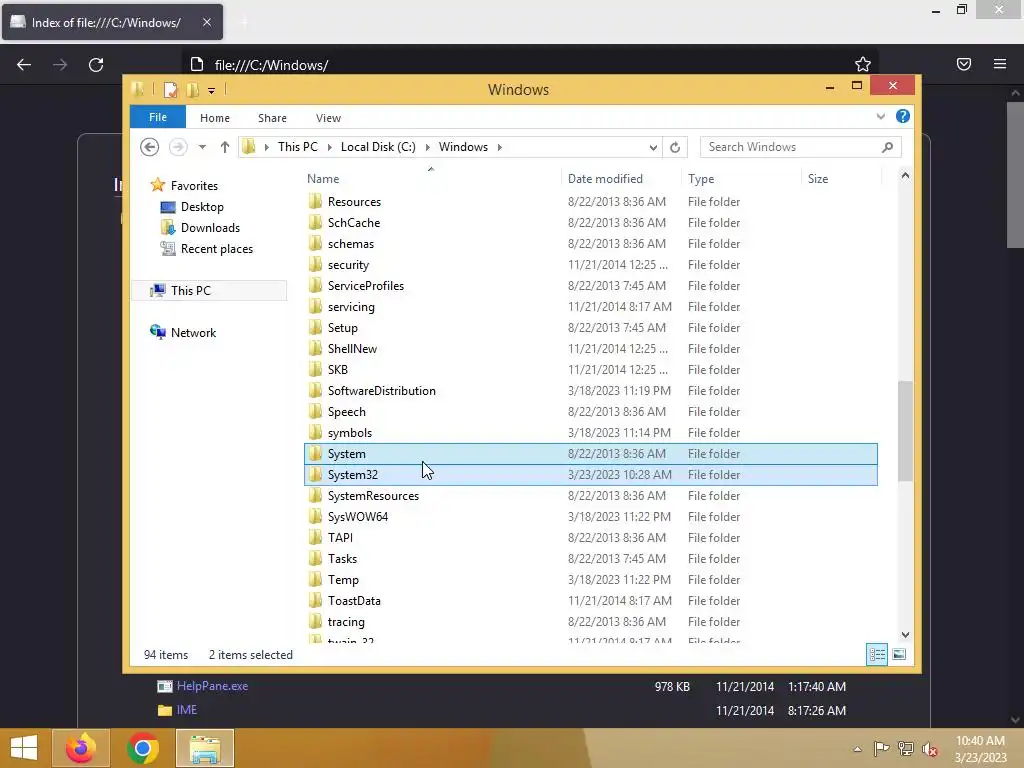Click scroll up arrow of Explorer file list
The width and height of the screenshot is (1024, 768).
[x=905, y=175]
